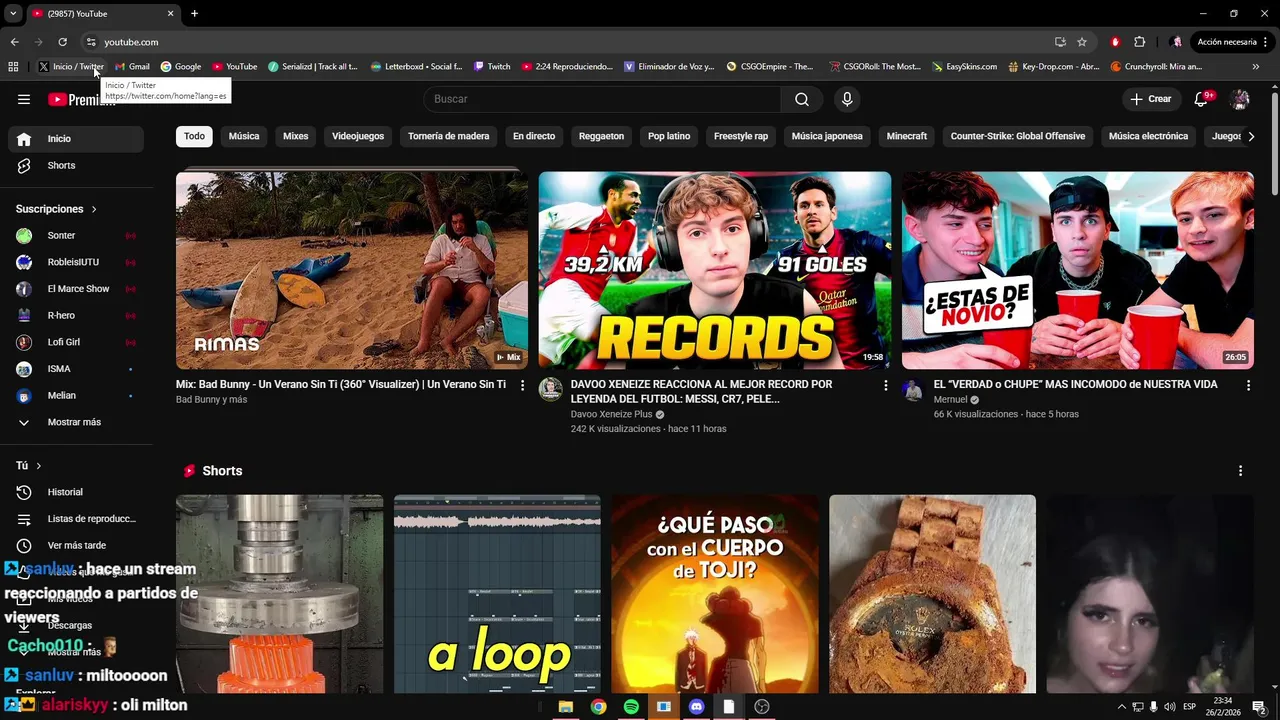
Task: Open Chrome from the taskbar
Action: click(598, 707)
